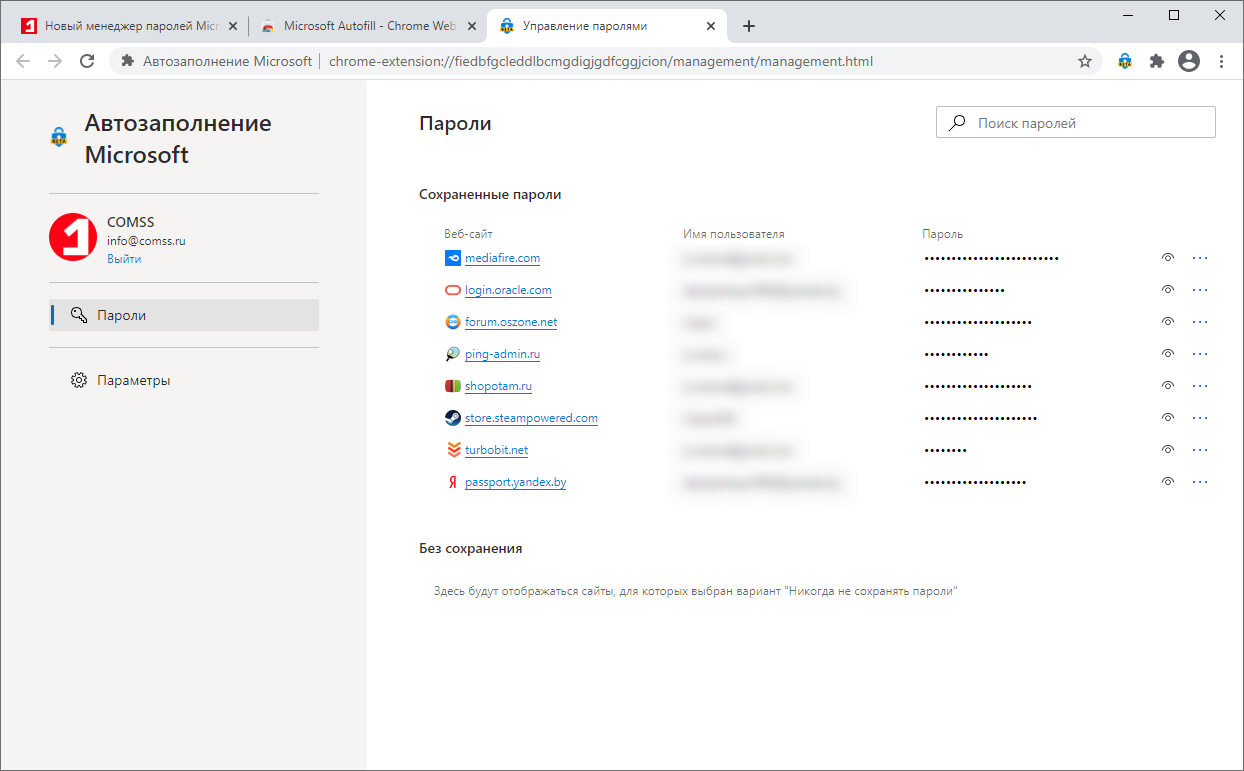Click the info@comss.ru account email

146,241
